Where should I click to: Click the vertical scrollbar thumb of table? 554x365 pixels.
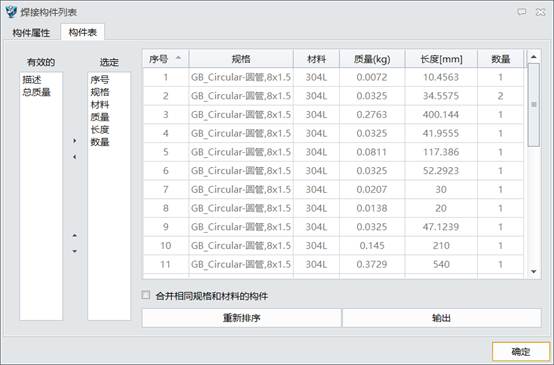tap(534, 105)
